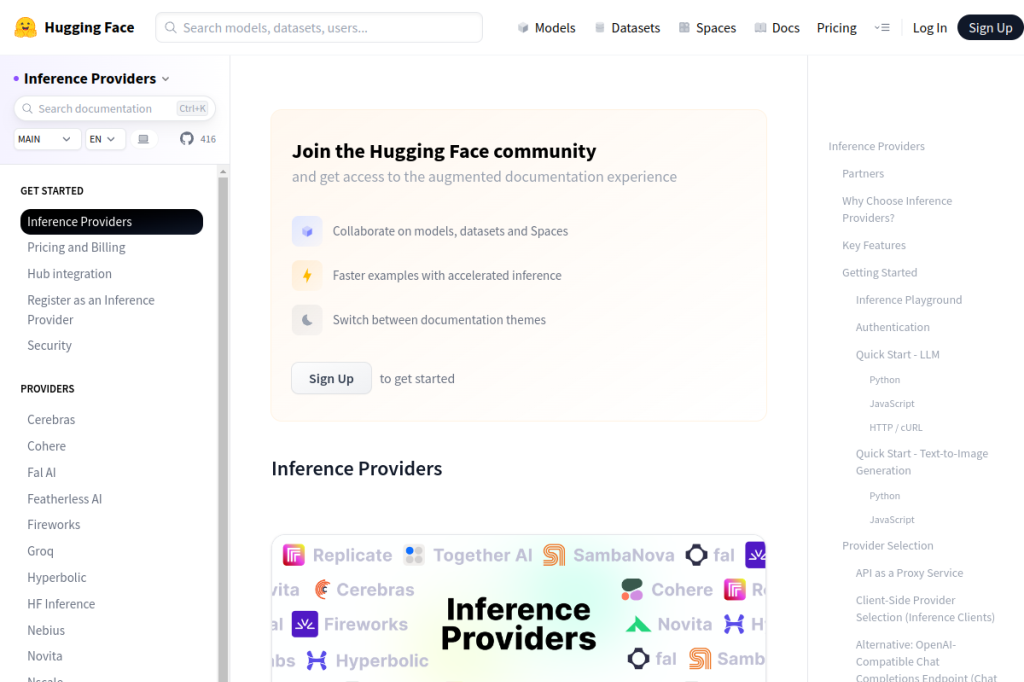Click the Models cube icon
Viewport: 1024px width, 682px height.
pos(522,27)
